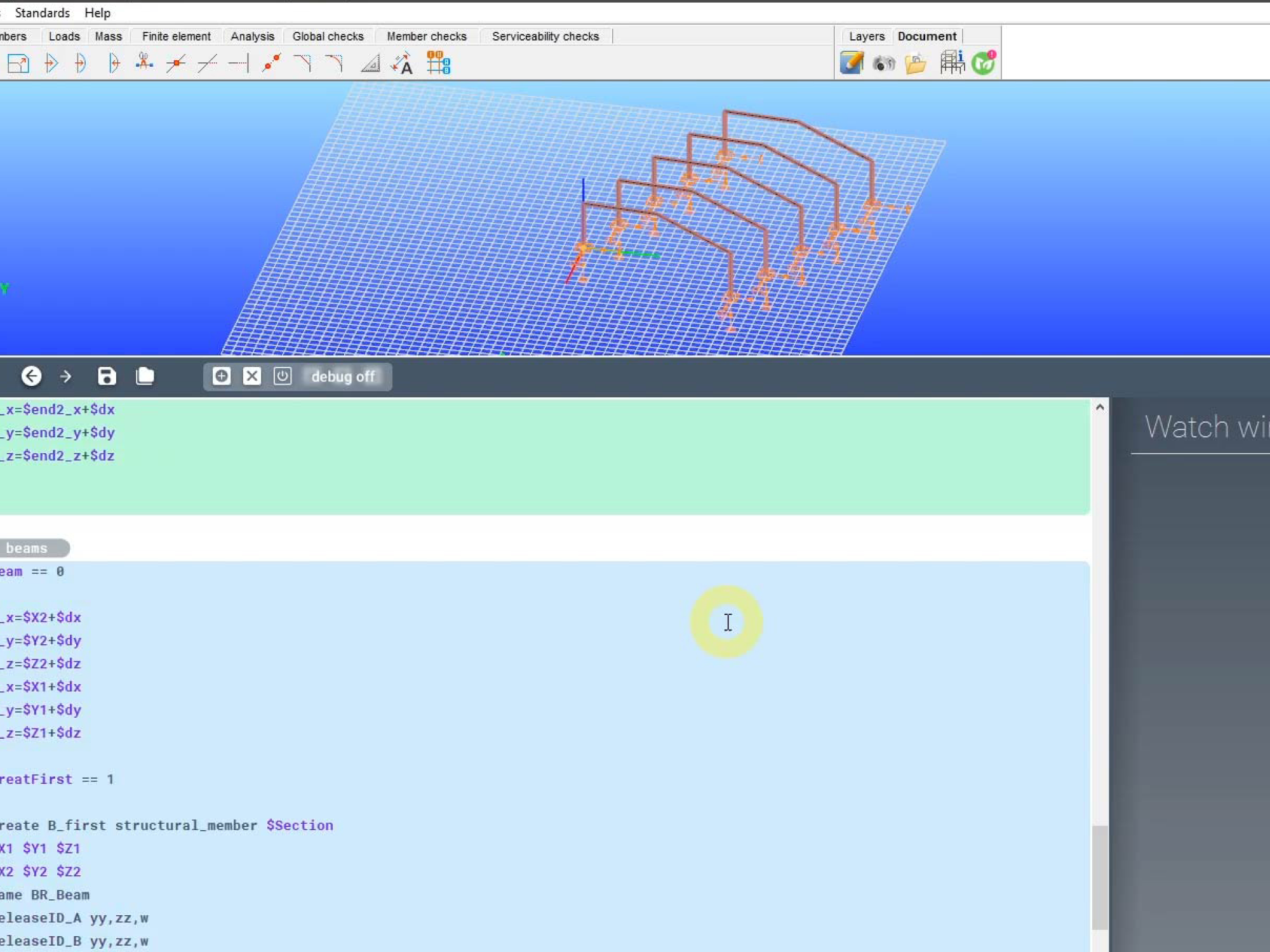Screen dimensions: 1270x952
Task: Click the debug off label
Action: [343, 377]
